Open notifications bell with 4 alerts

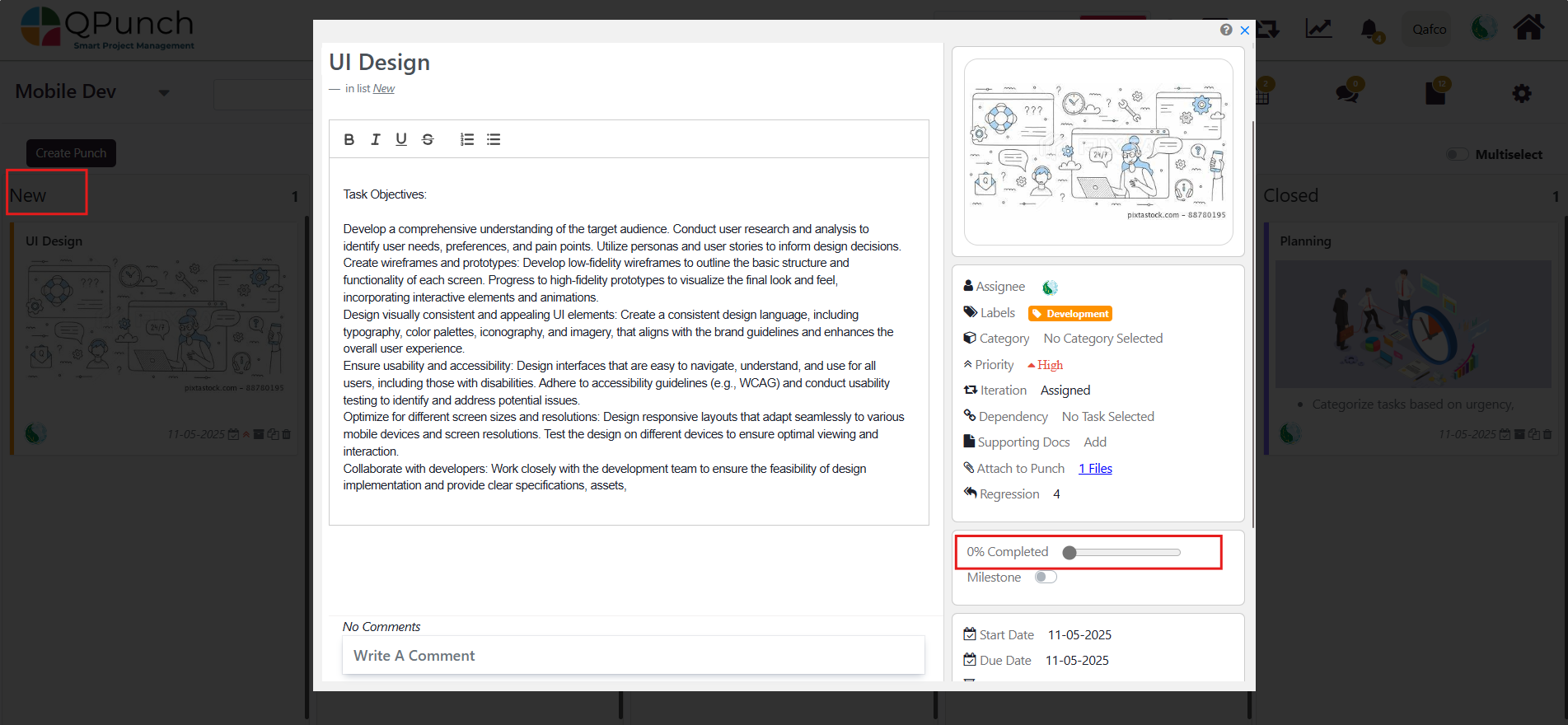pos(1370,30)
